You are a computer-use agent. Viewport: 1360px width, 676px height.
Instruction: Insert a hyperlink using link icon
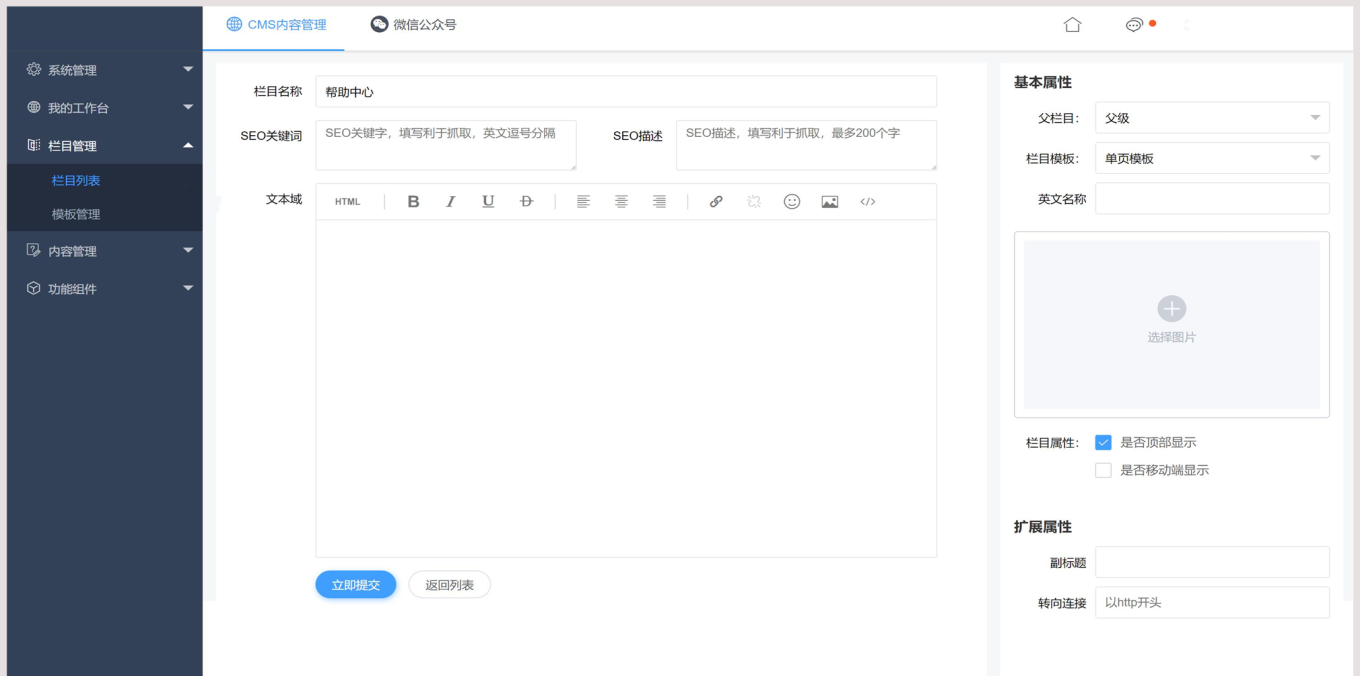(716, 202)
